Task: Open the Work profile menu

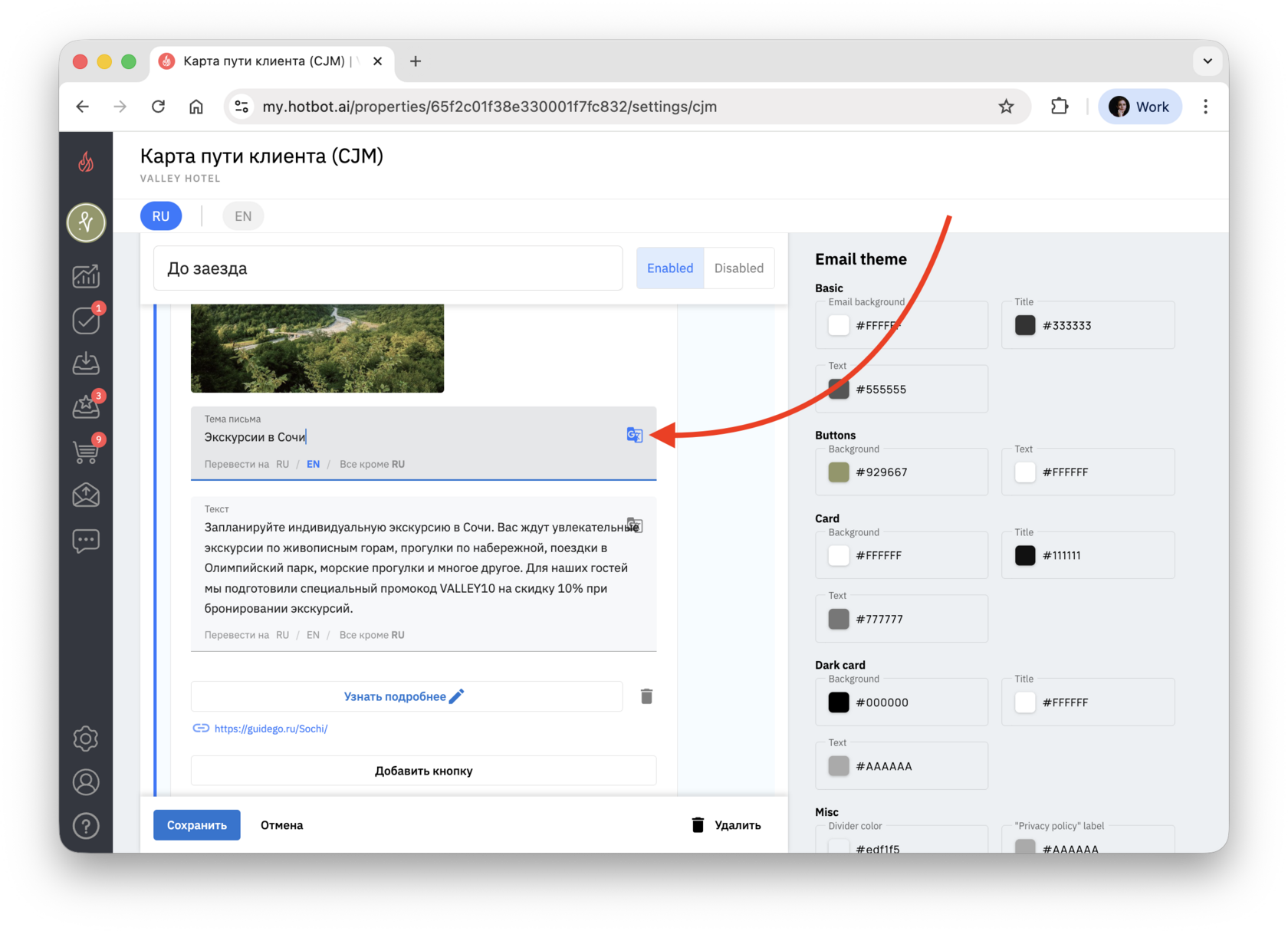Action: tap(1140, 107)
